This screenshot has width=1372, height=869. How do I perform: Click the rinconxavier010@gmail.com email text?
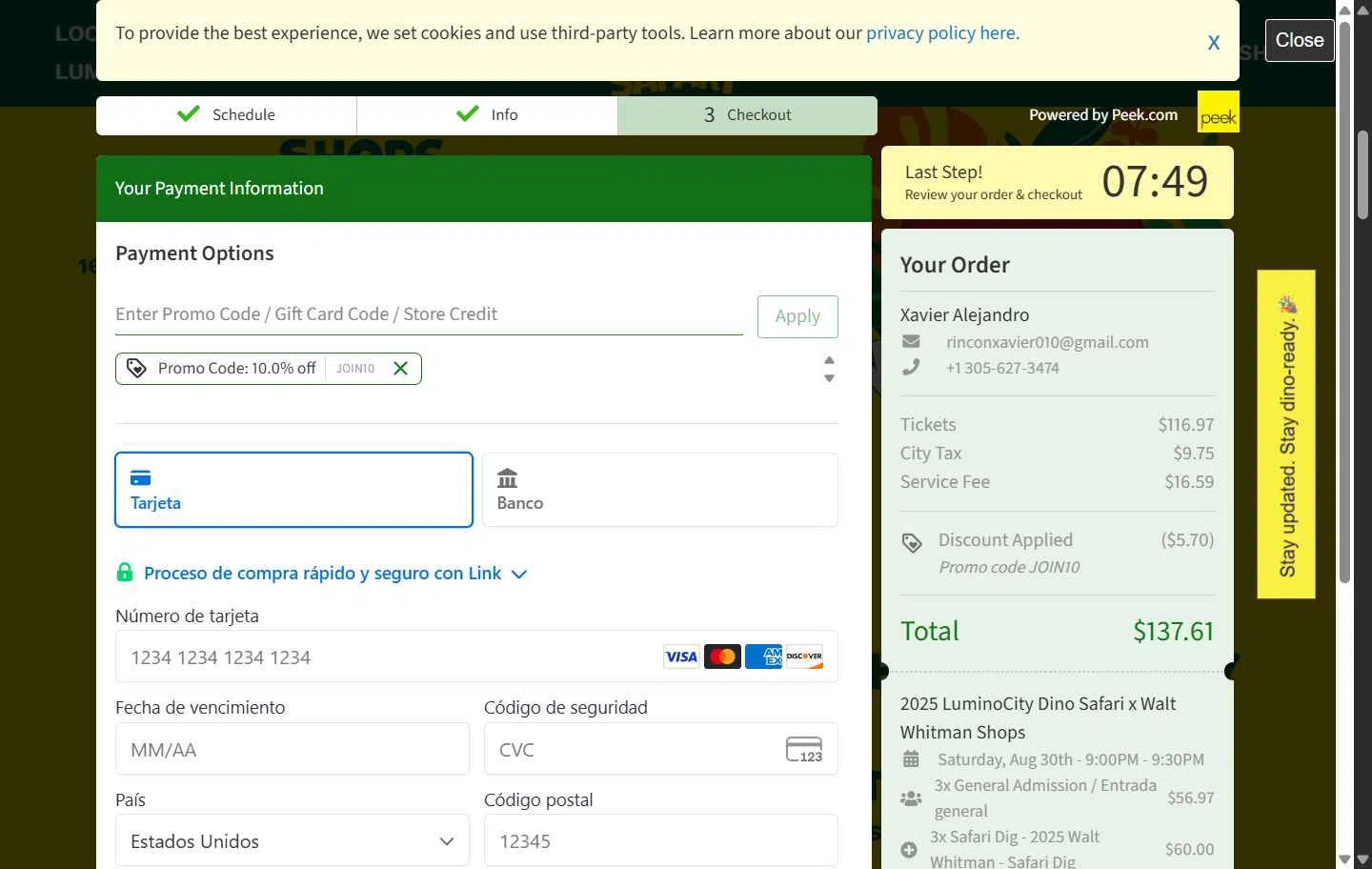click(x=1047, y=342)
